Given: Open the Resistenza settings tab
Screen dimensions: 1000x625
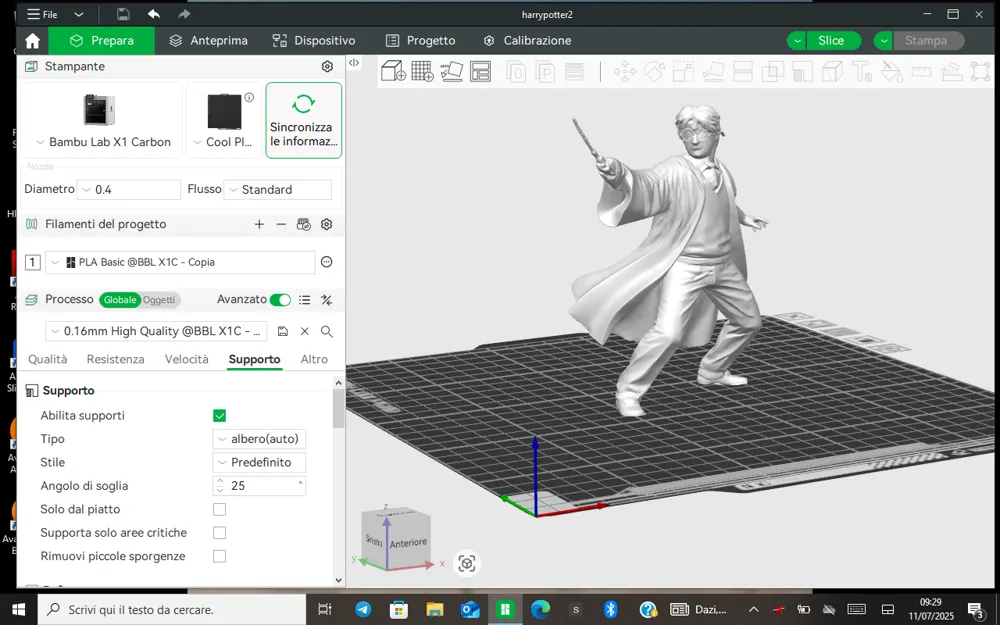Looking at the screenshot, I should click(115, 359).
